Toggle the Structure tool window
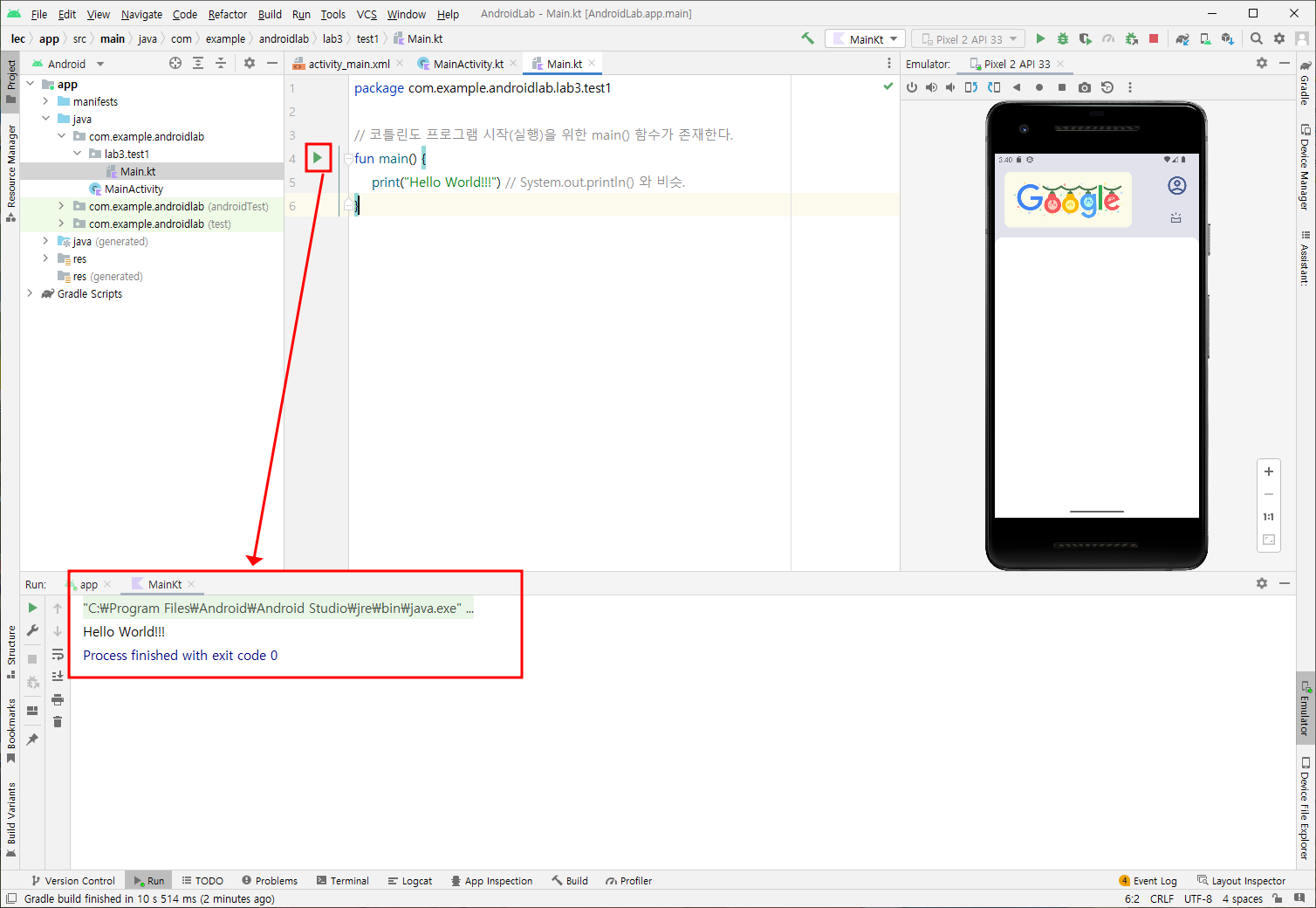 tap(10, 651)
